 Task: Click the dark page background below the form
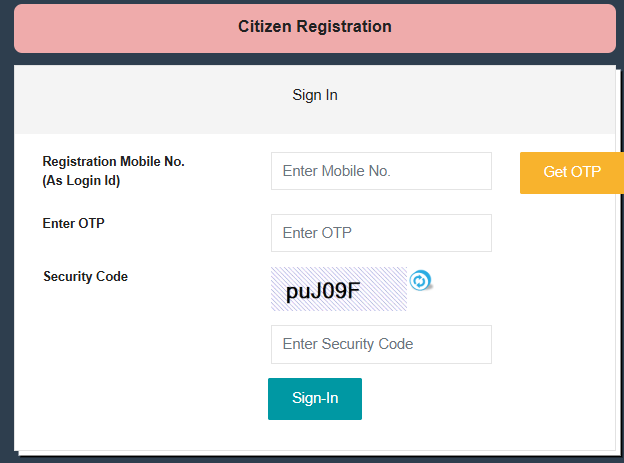(x=300, y=459)
